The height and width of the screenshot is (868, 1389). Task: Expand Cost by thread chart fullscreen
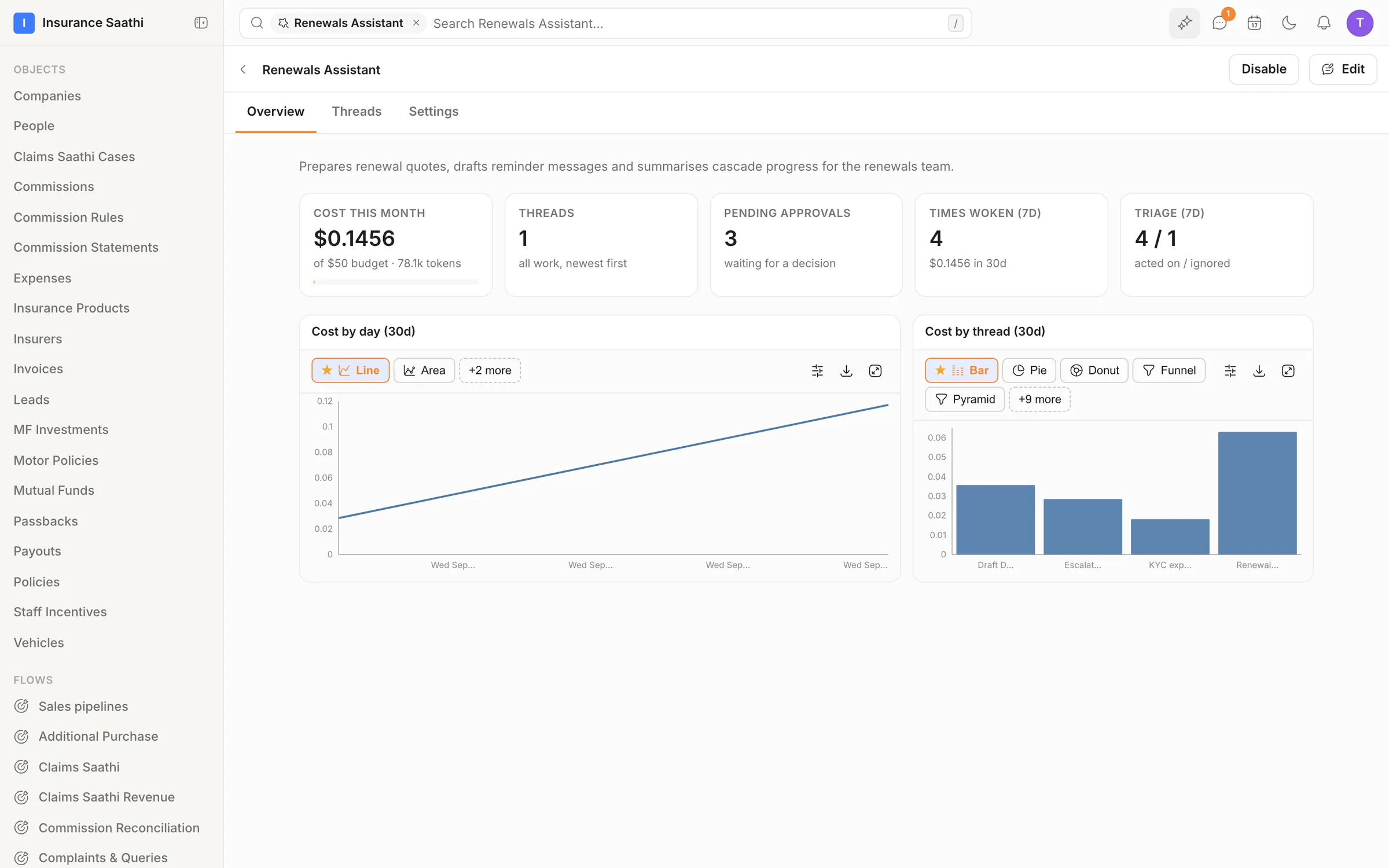pyautogui.click(x=1288, y=370)
